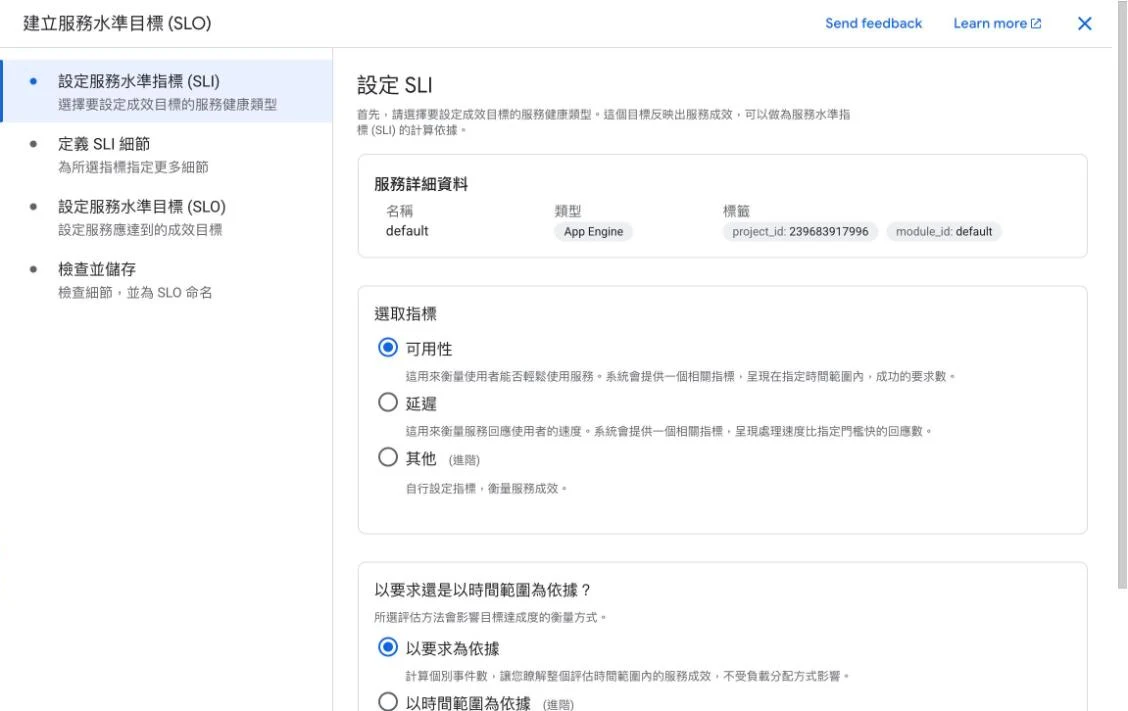Go to step 設定服務水準目標 (SLO)
1128x711 pixels.
coord(167,217)
